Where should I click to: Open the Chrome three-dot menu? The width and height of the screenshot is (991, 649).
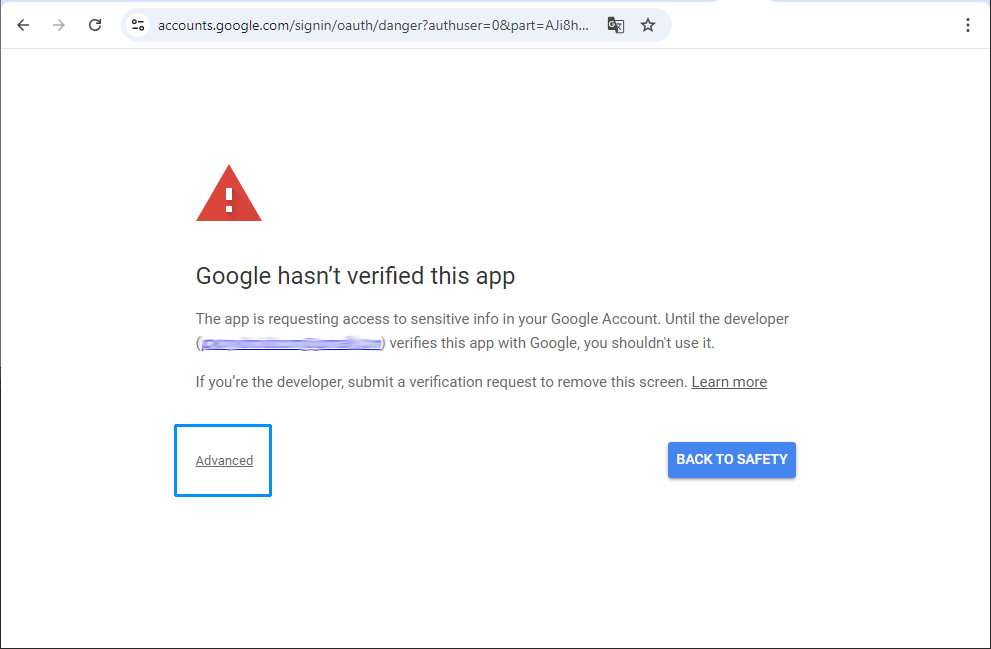coord(968,25)
